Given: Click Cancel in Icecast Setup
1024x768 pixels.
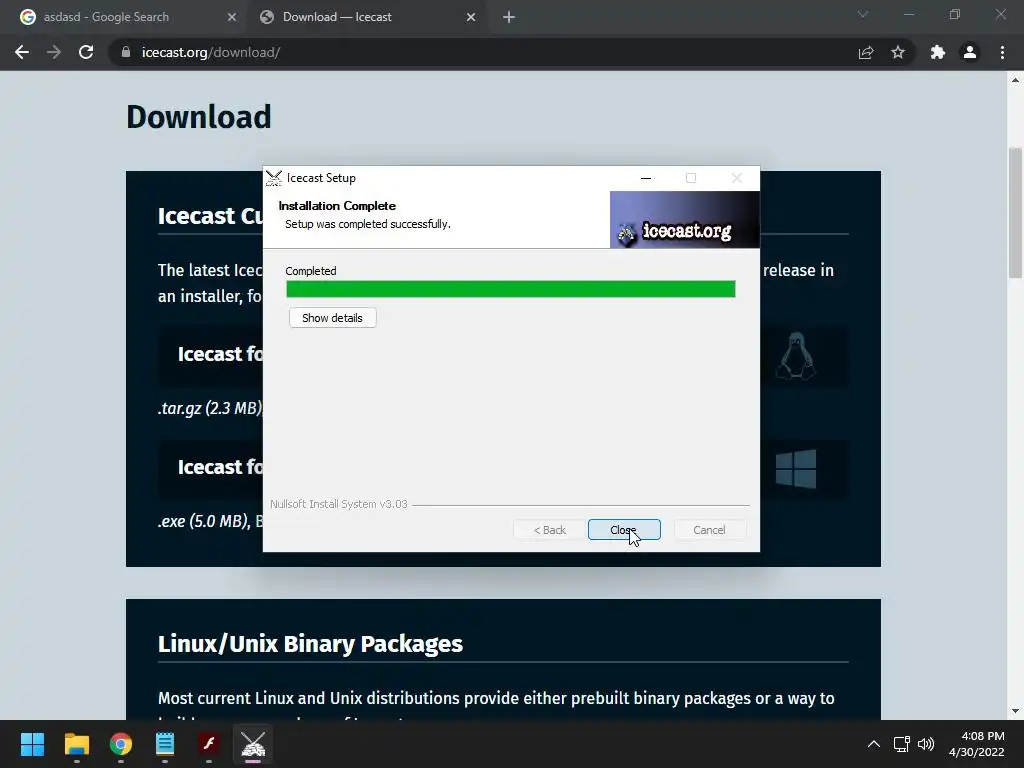Looking at the screenshot, I should (x=709, y=530).
